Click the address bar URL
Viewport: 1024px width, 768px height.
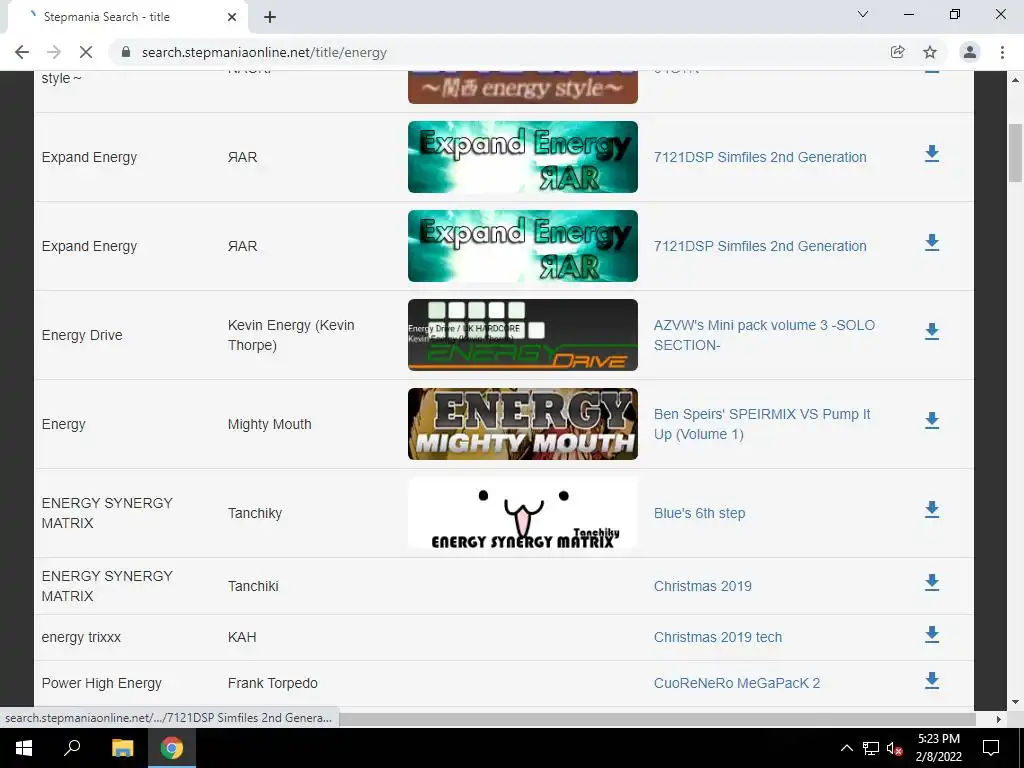click(x=264, y=52)
